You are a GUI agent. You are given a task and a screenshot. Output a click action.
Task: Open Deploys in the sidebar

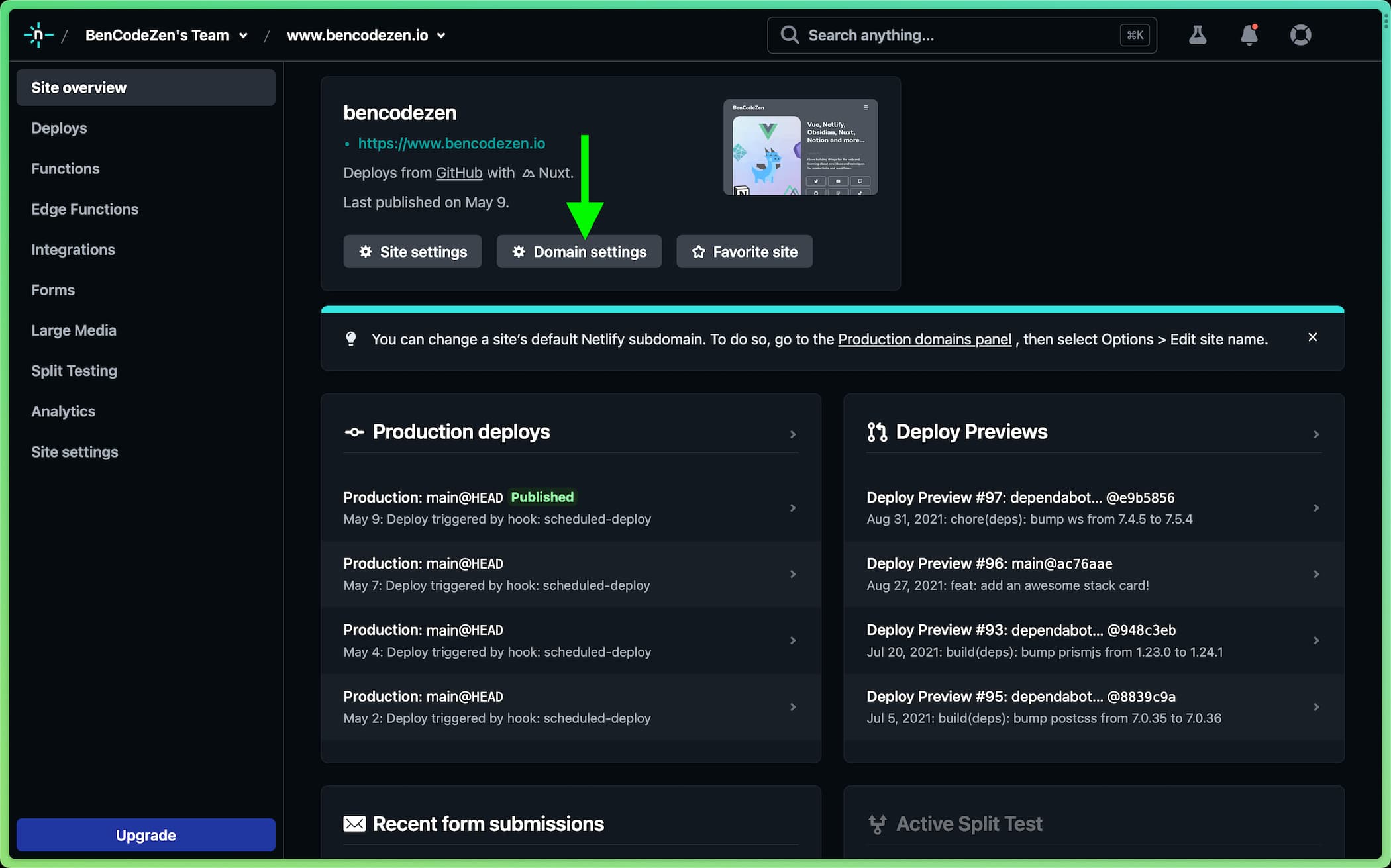[x=59, y=128]
